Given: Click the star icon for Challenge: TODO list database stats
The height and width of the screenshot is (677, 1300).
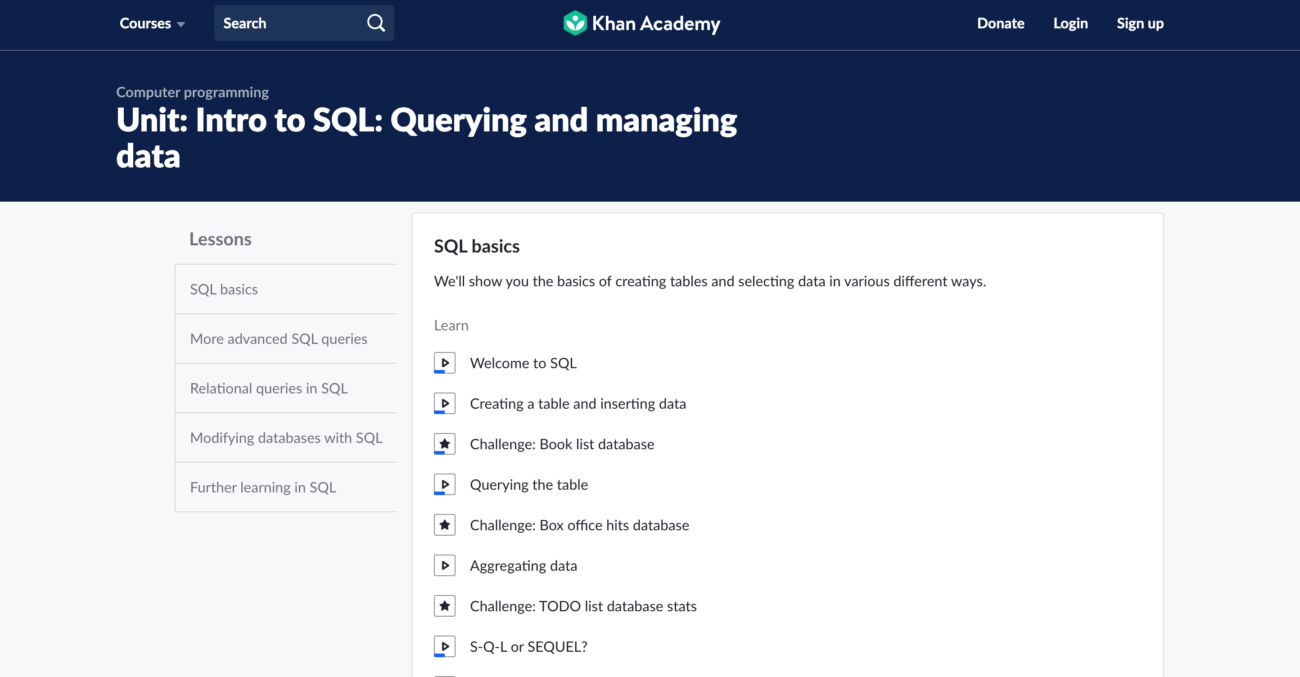Looking at the screenshot, I should [444, 605].
